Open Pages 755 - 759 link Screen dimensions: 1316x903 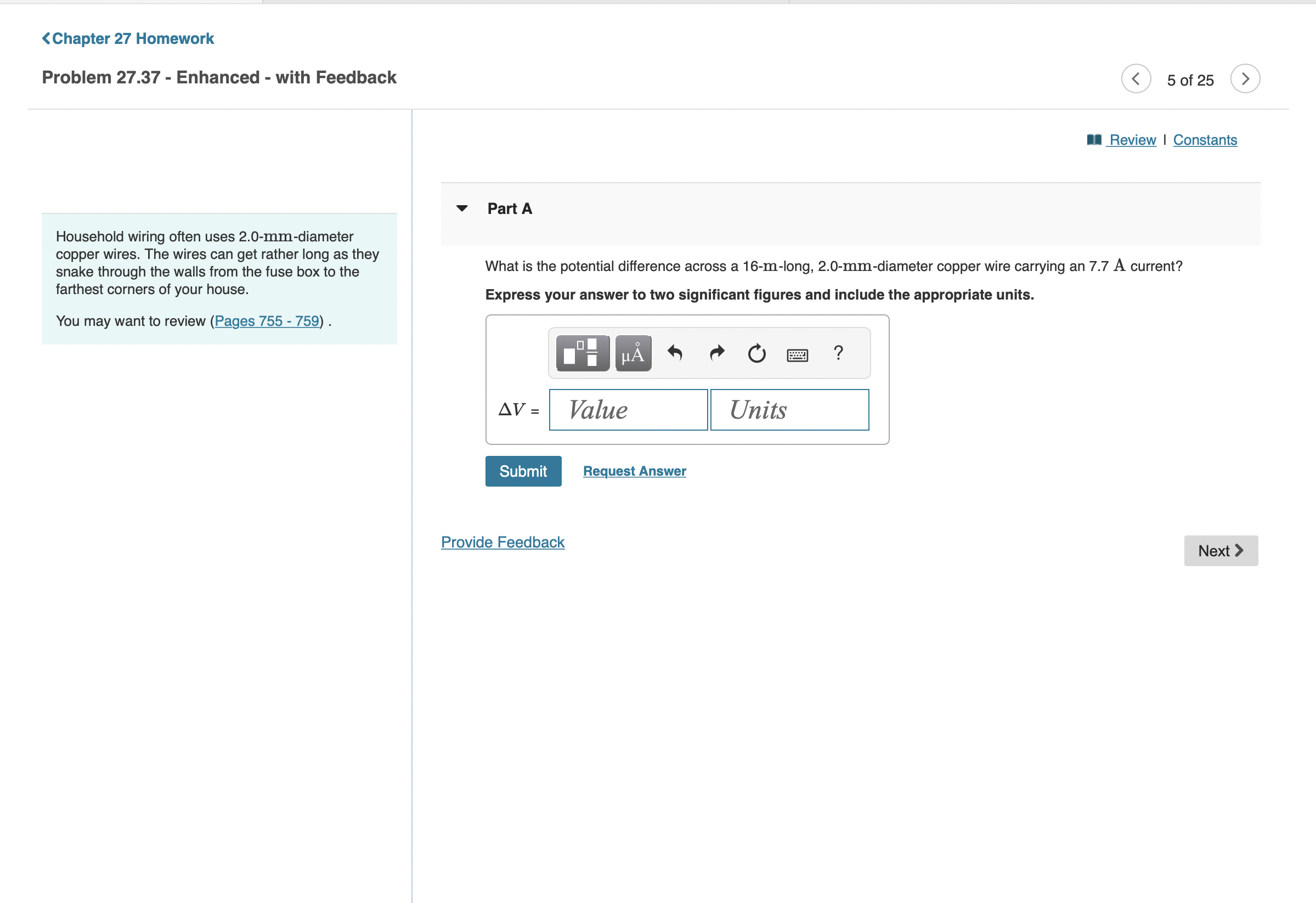tap(267, 321)
